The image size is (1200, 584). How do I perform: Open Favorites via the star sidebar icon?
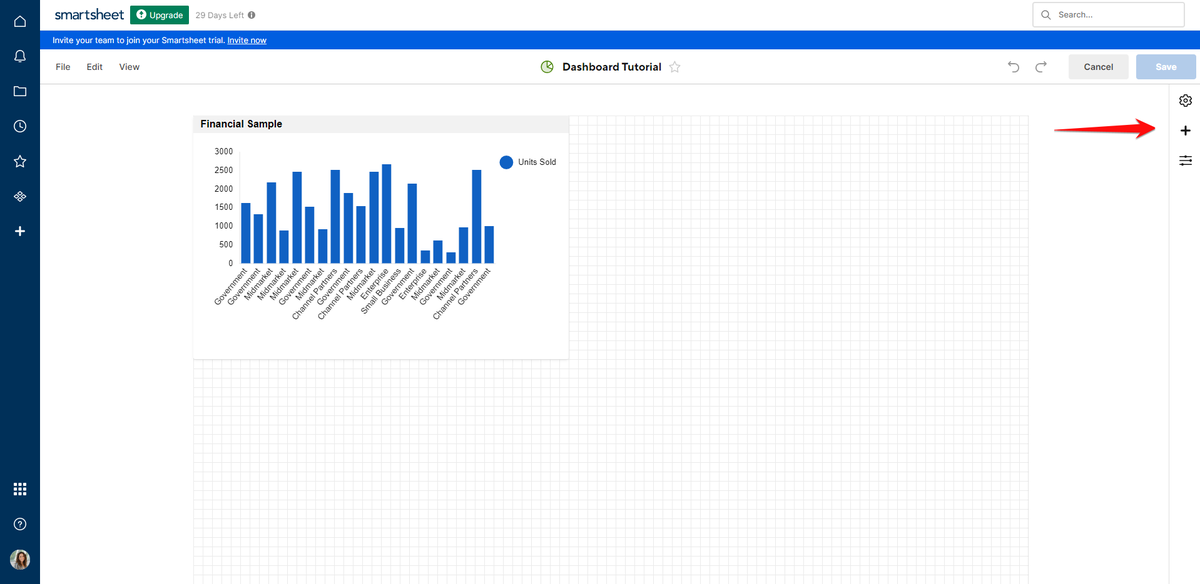pyautogui.click(x=19, y=161)
